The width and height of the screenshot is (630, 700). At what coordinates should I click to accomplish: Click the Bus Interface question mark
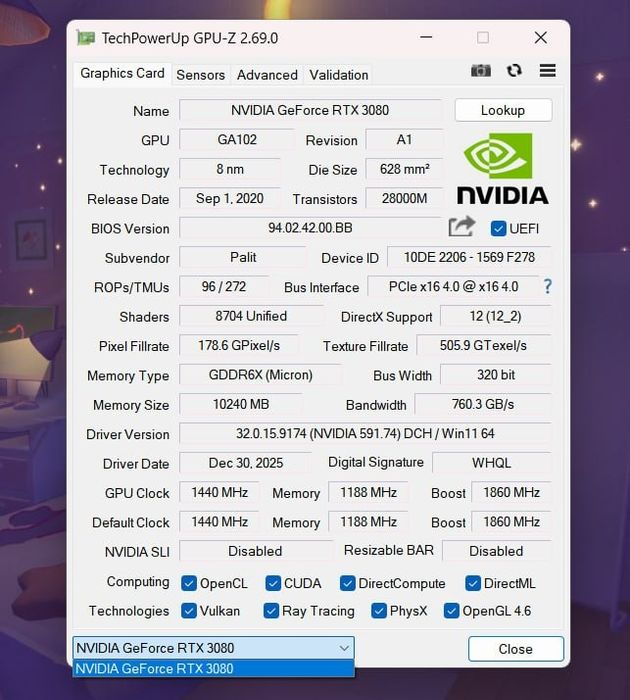547,286
